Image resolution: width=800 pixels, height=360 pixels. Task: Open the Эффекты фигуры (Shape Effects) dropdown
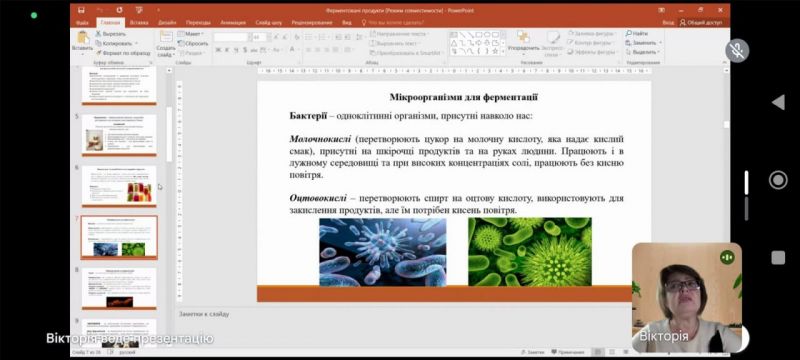(x=592, y=52)
